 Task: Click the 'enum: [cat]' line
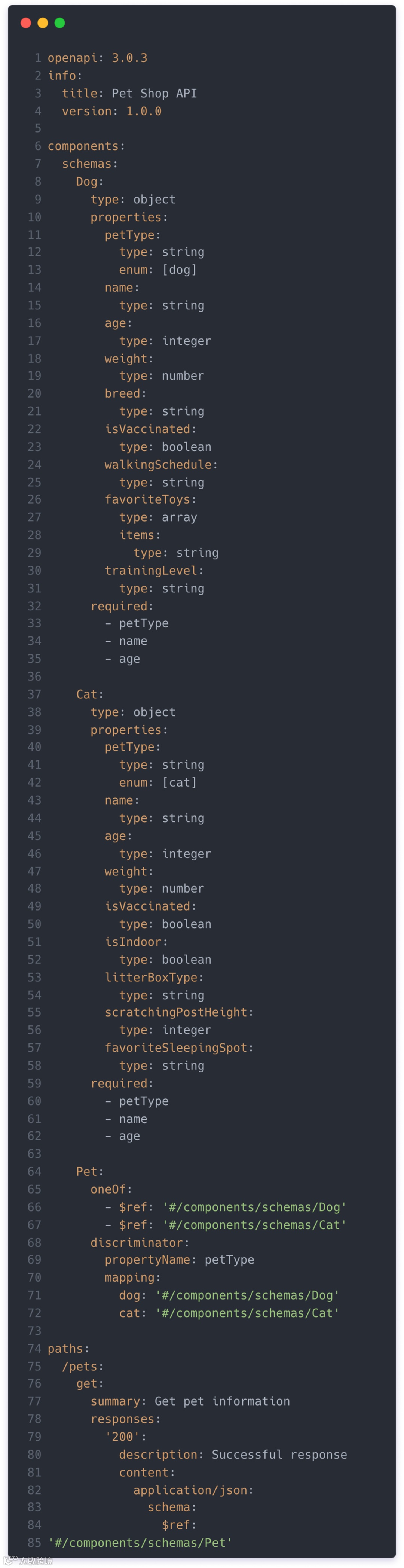157,782
